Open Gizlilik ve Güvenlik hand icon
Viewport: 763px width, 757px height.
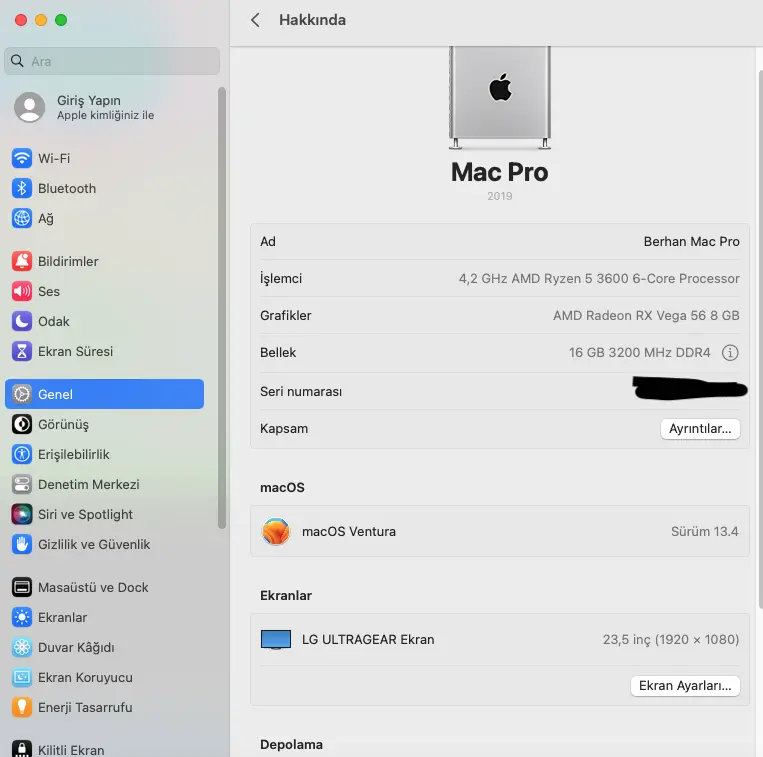[x=22, y=544]
